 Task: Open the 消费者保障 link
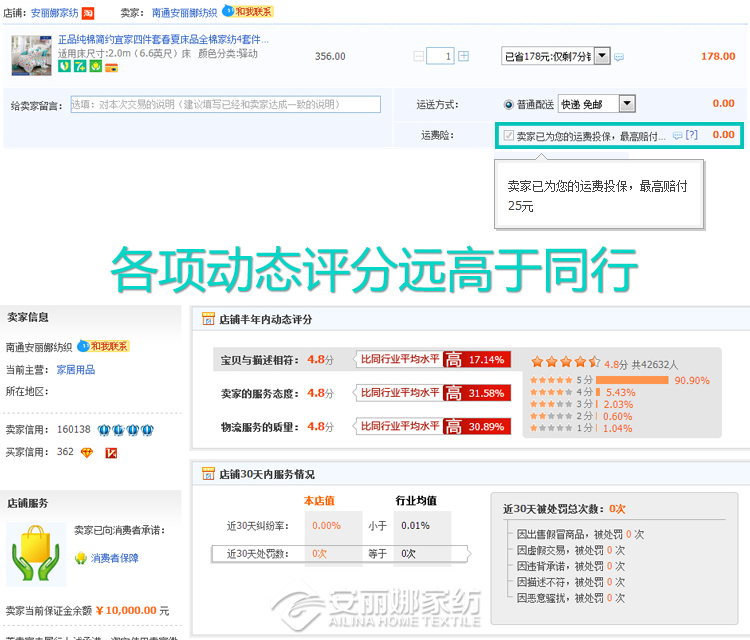(114, 558)
